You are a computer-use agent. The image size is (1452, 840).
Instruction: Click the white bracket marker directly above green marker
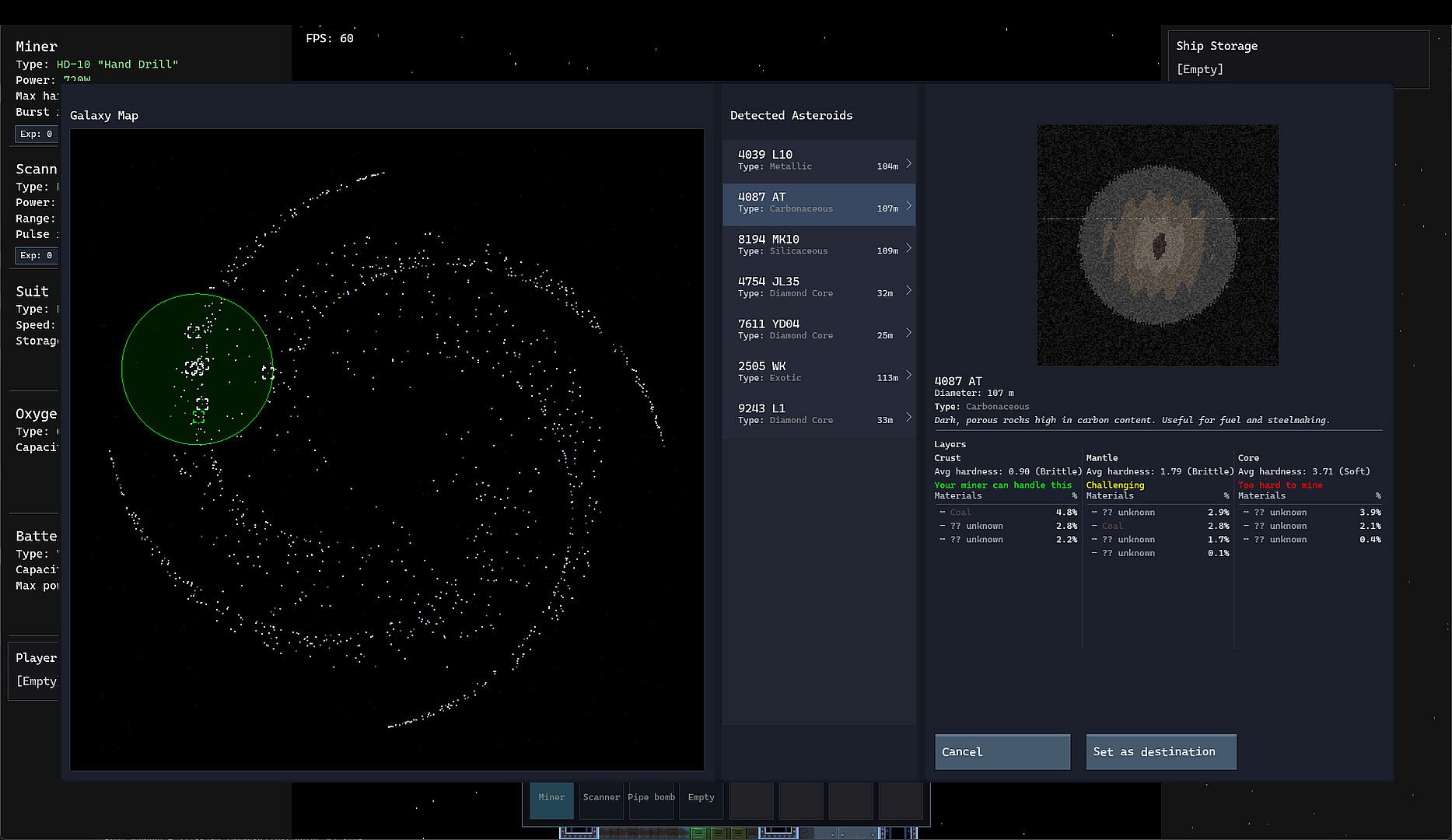[202, 403]
